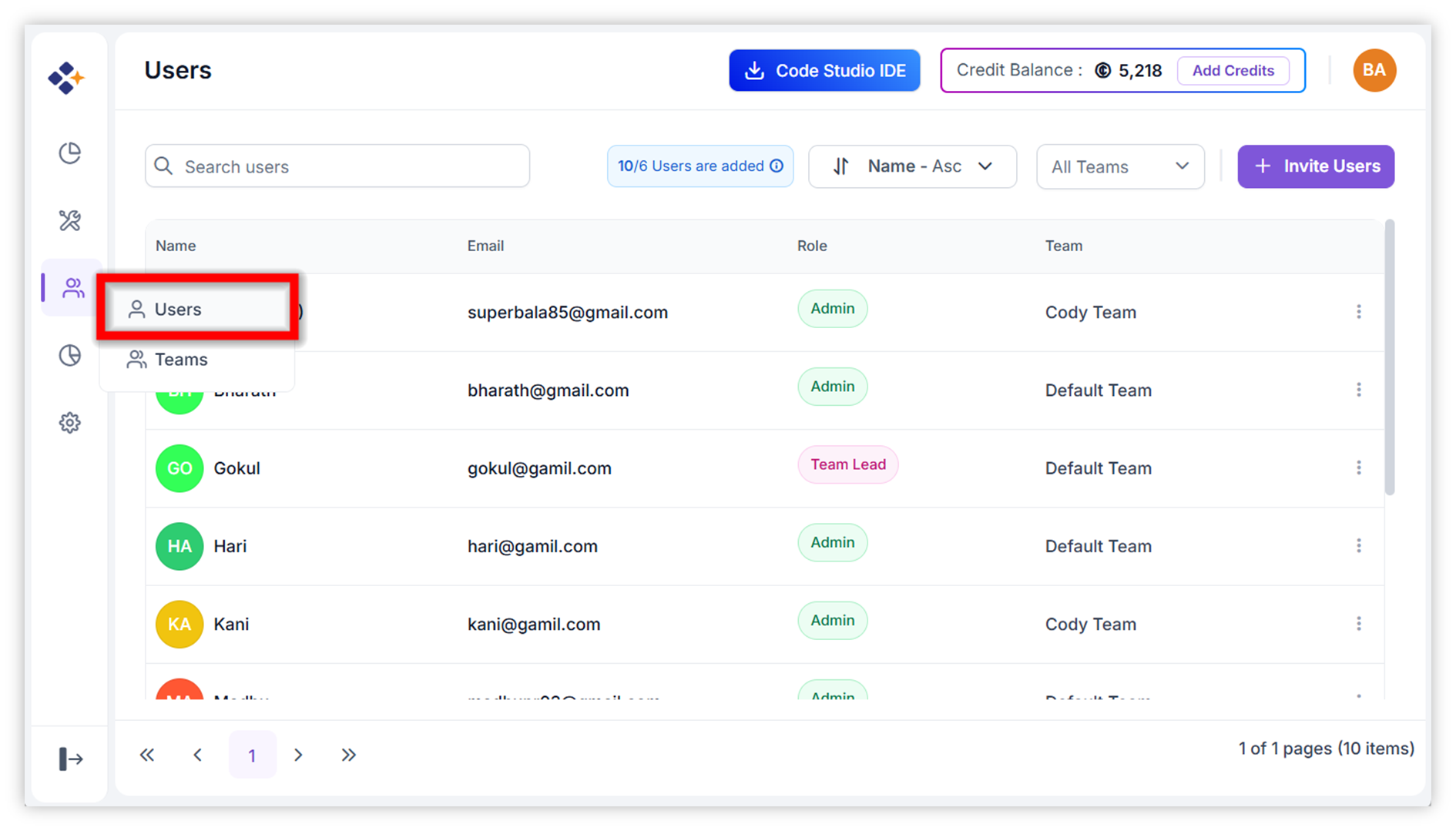Open the row actions menu for Kani
This screenshot has height=831, width=1456.
(1358, 624)
